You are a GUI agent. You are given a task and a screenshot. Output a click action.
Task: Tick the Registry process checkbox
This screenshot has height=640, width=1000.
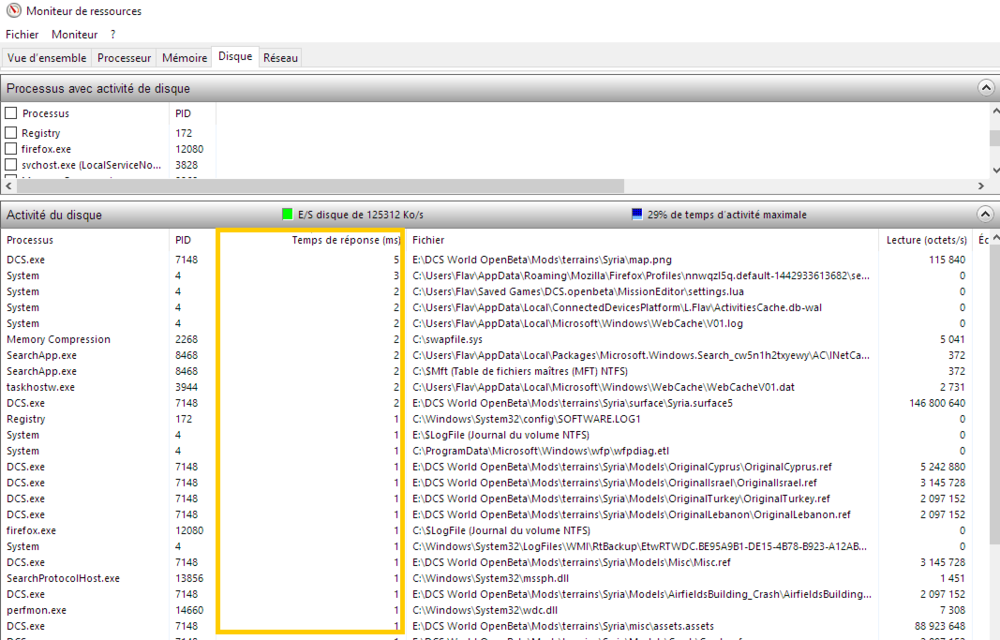click(x=11, y=133)
